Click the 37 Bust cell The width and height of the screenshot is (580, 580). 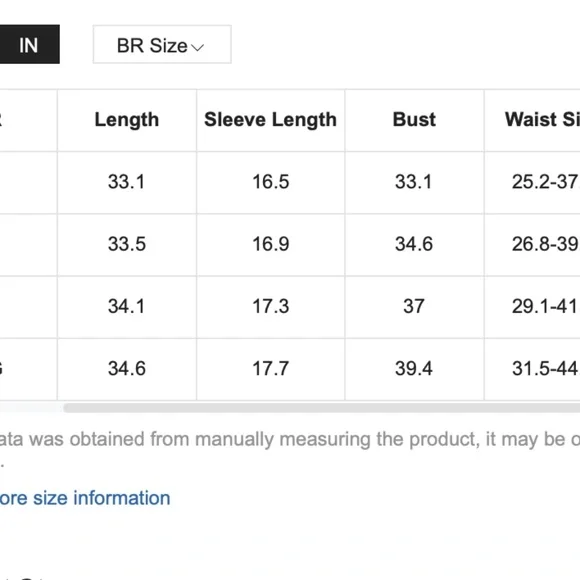pos(414,307)
